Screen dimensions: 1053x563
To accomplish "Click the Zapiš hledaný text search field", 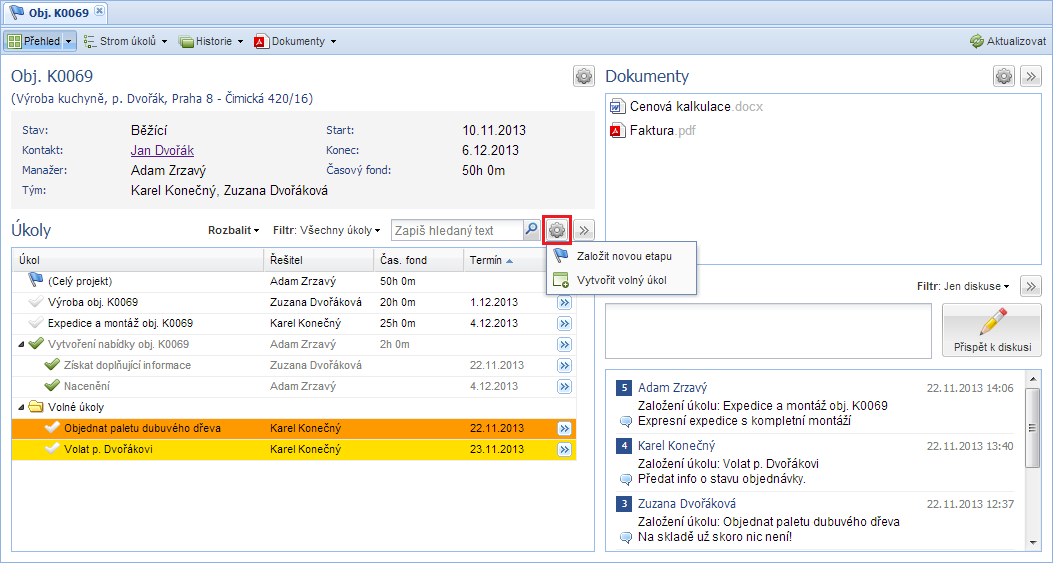I will point(456,230).
